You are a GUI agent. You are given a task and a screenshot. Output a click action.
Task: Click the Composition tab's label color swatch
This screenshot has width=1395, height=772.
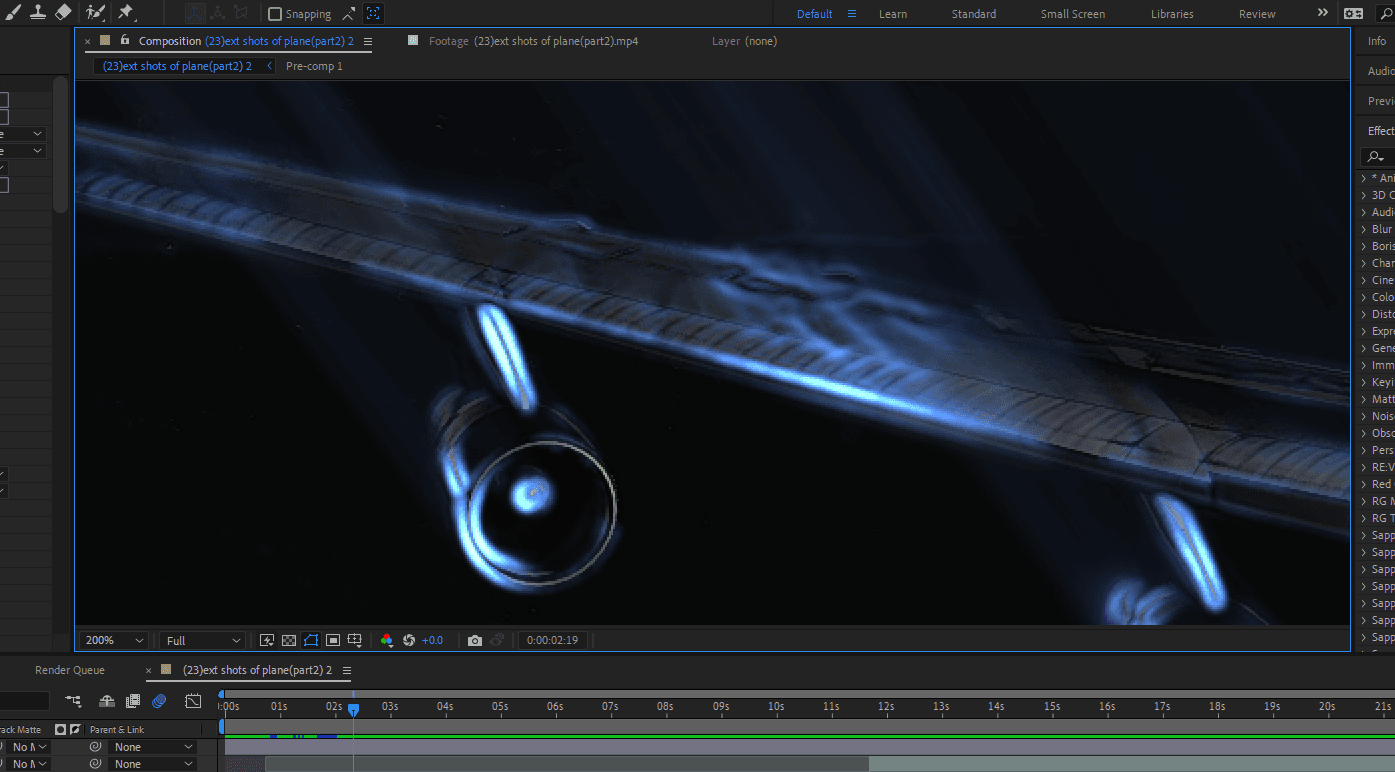pyautogui.click(x=105, y=41)
